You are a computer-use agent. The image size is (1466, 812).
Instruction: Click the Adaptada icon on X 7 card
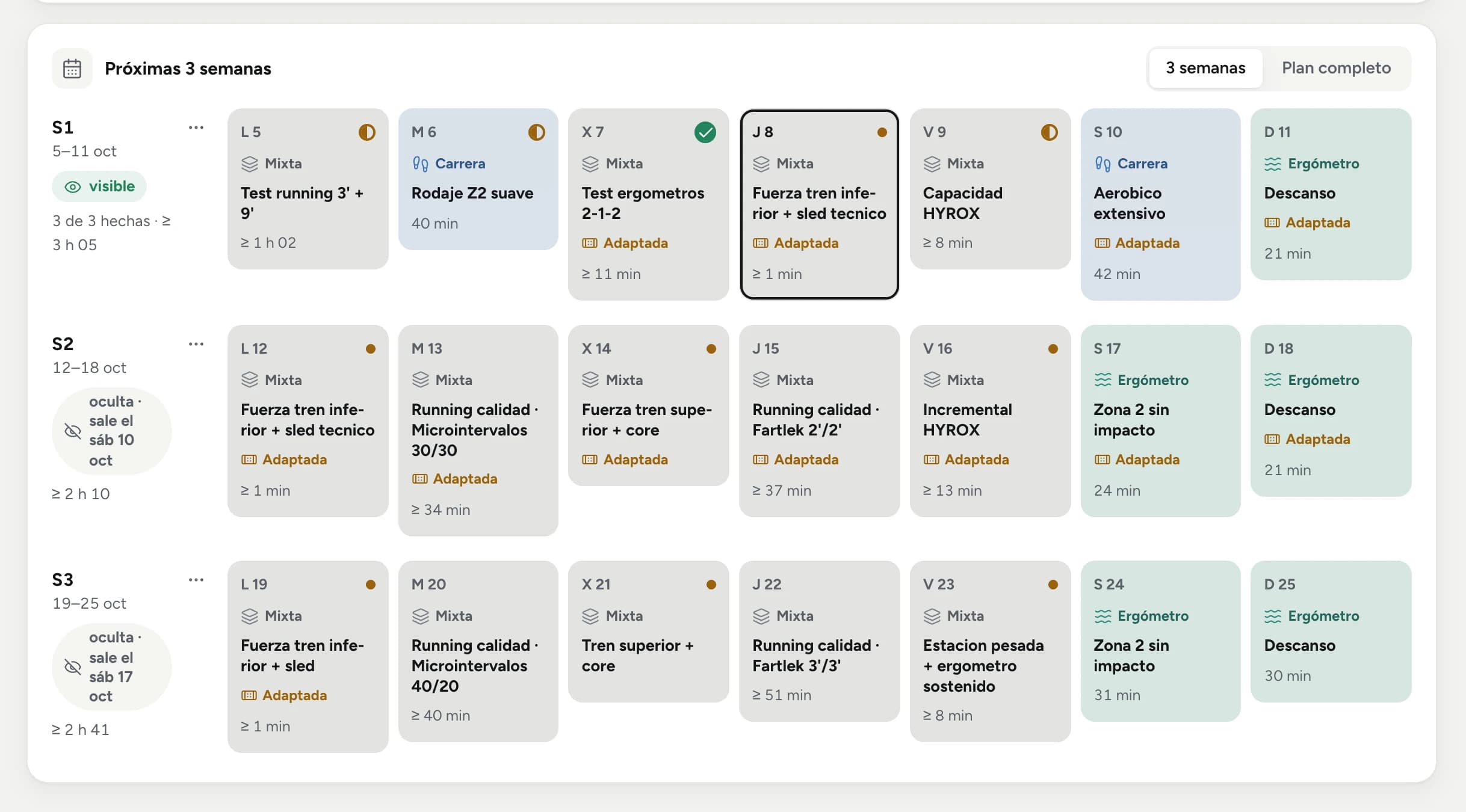(590, 243)
